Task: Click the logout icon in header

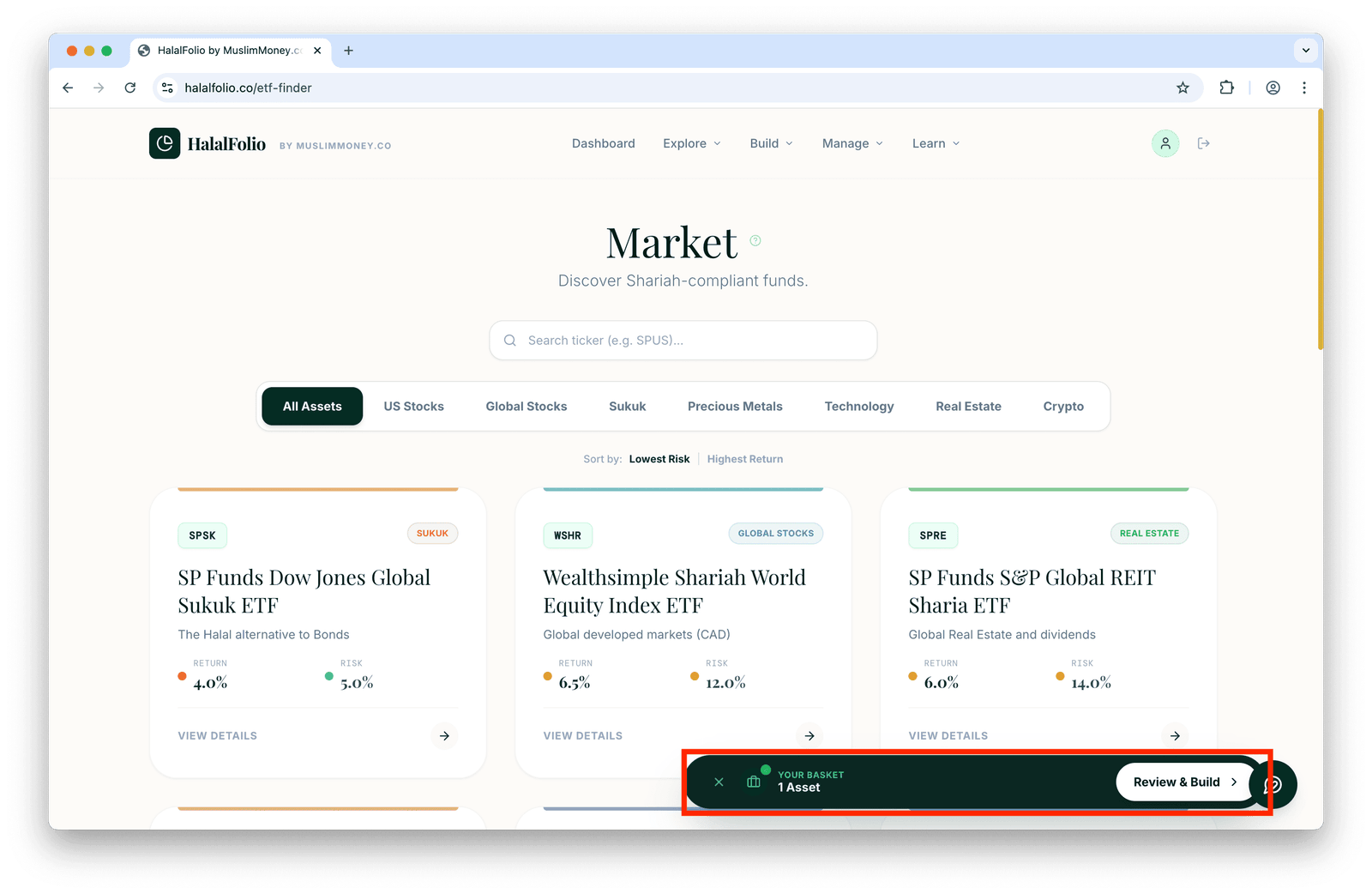Action: pyautogui.click(x=1204, y=143)
